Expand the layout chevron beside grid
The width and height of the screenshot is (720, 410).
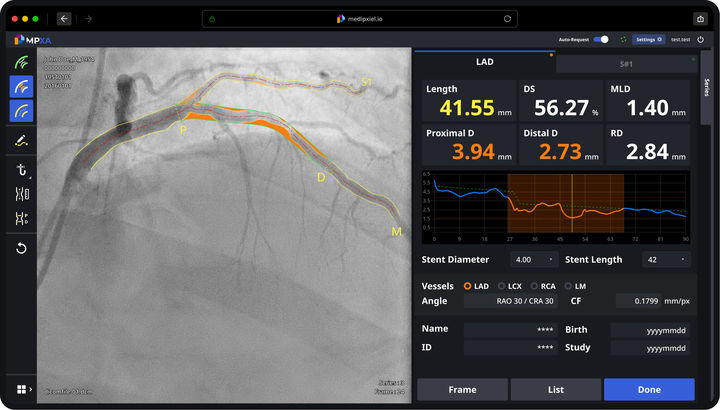31,389
